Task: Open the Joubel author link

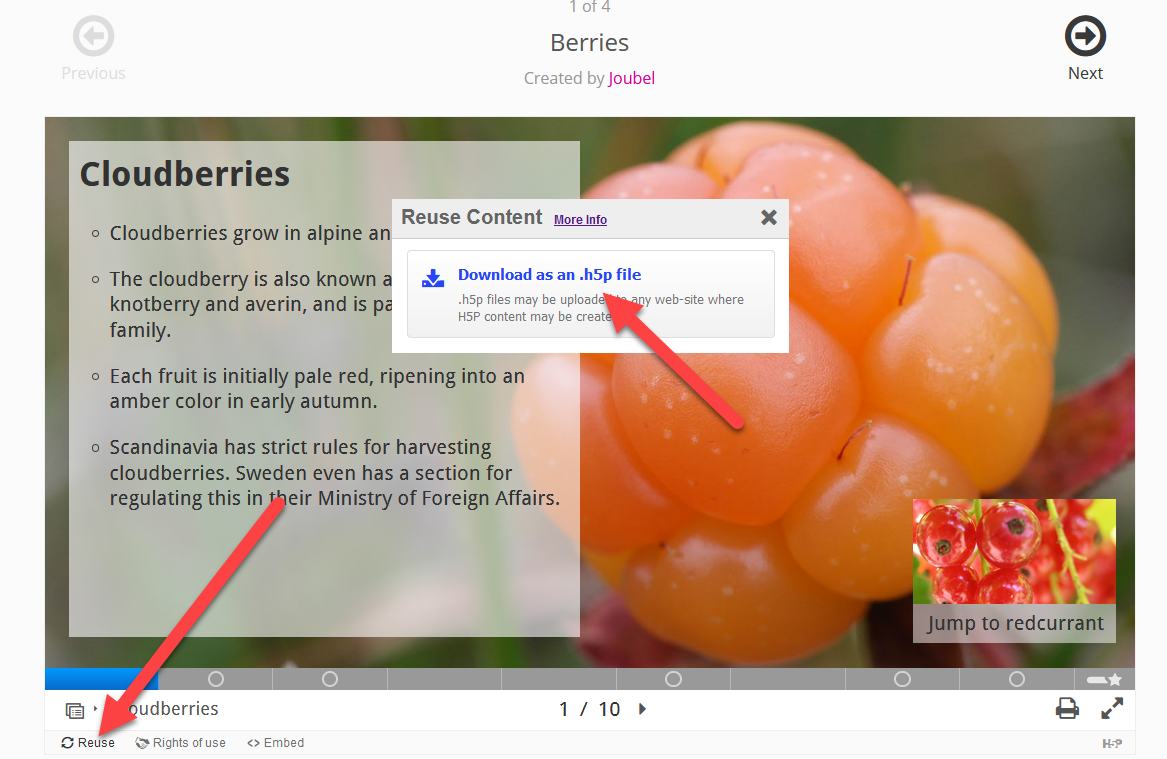Action: click(x=631, y=78)
